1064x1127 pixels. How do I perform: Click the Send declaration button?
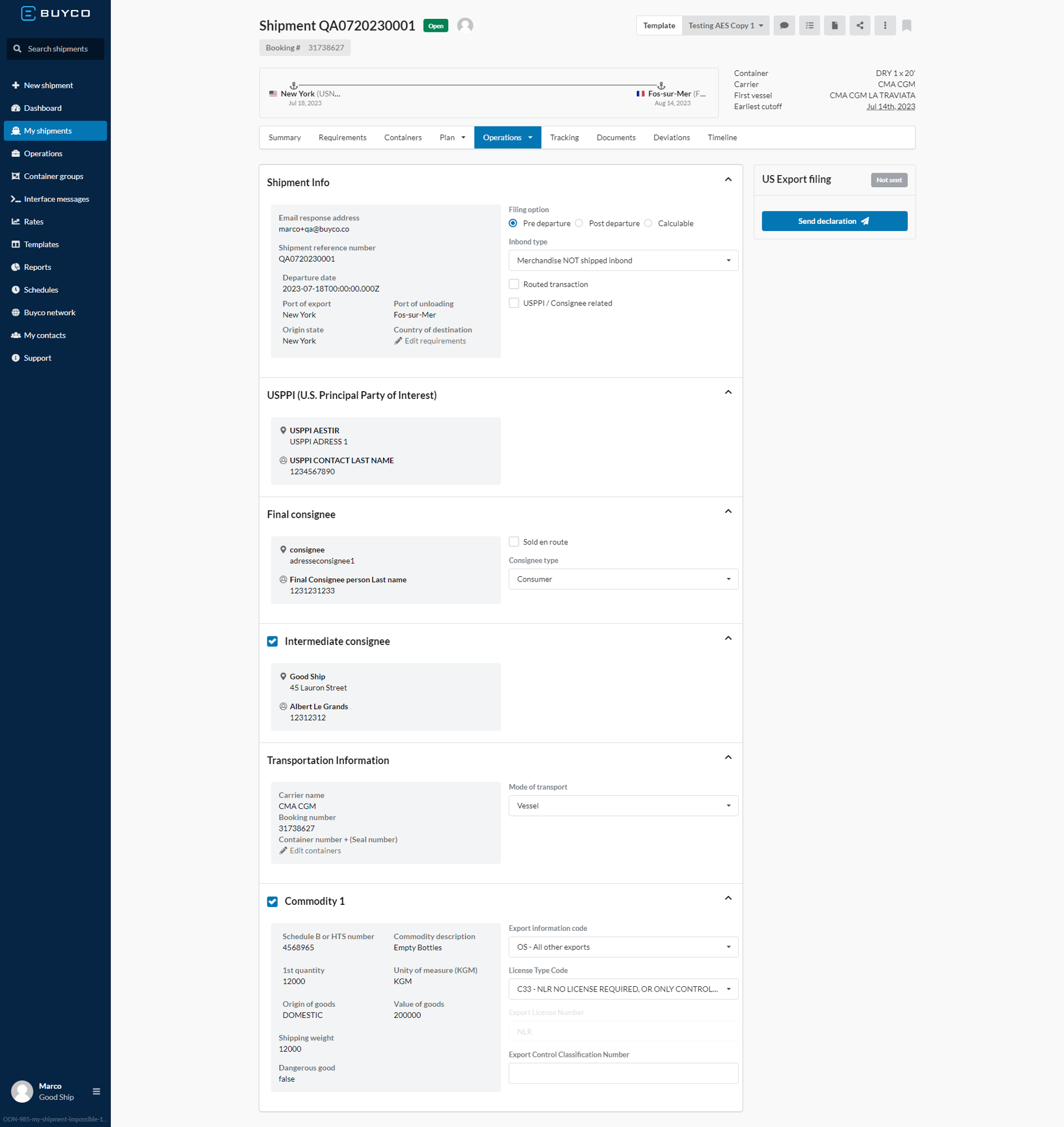tap(834, 221)
